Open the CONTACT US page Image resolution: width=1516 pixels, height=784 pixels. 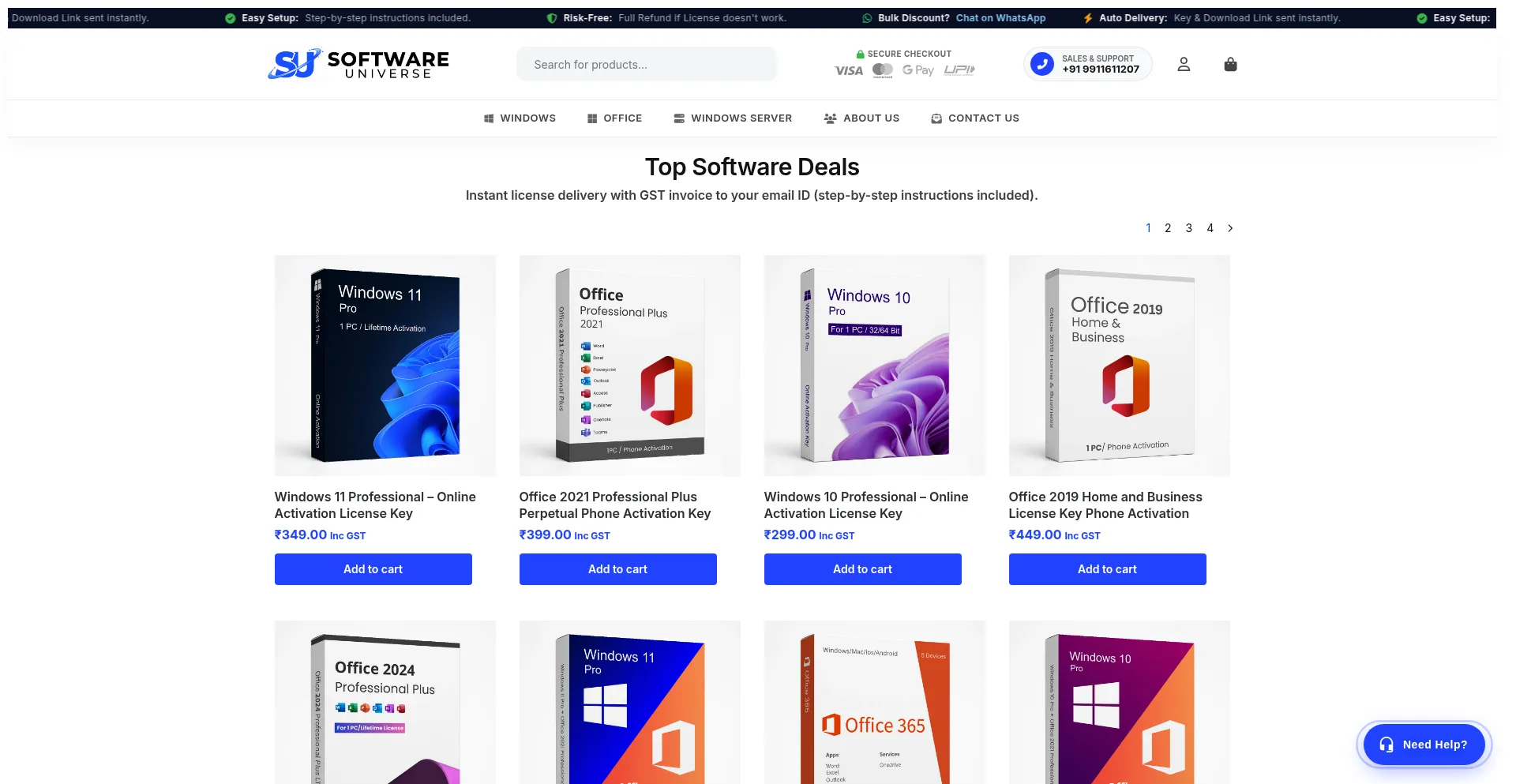(975, 118)
